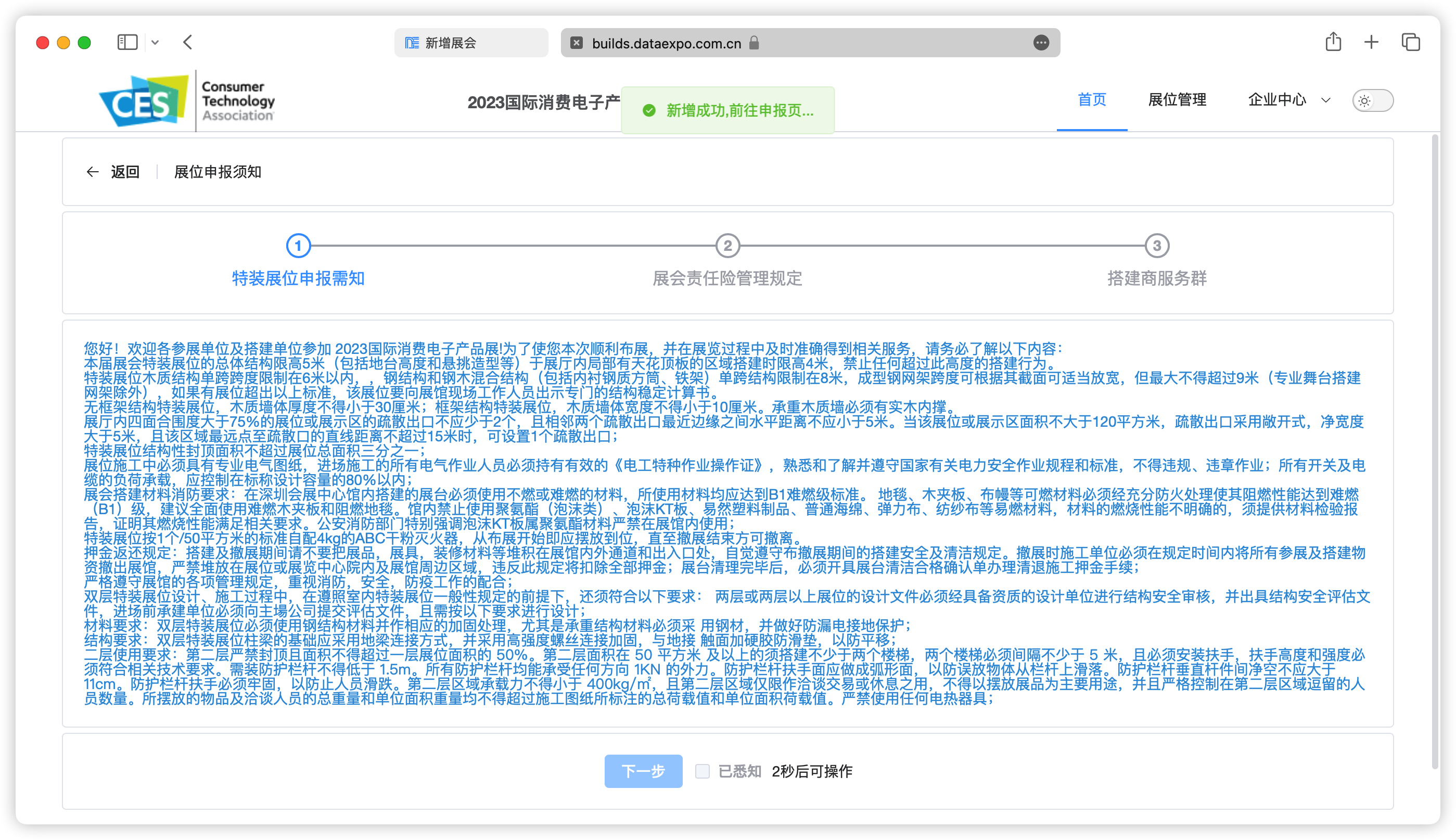Go back with the browser back arrow
The height and width of the screenshot is (840, 1456).
click(187, 42)
